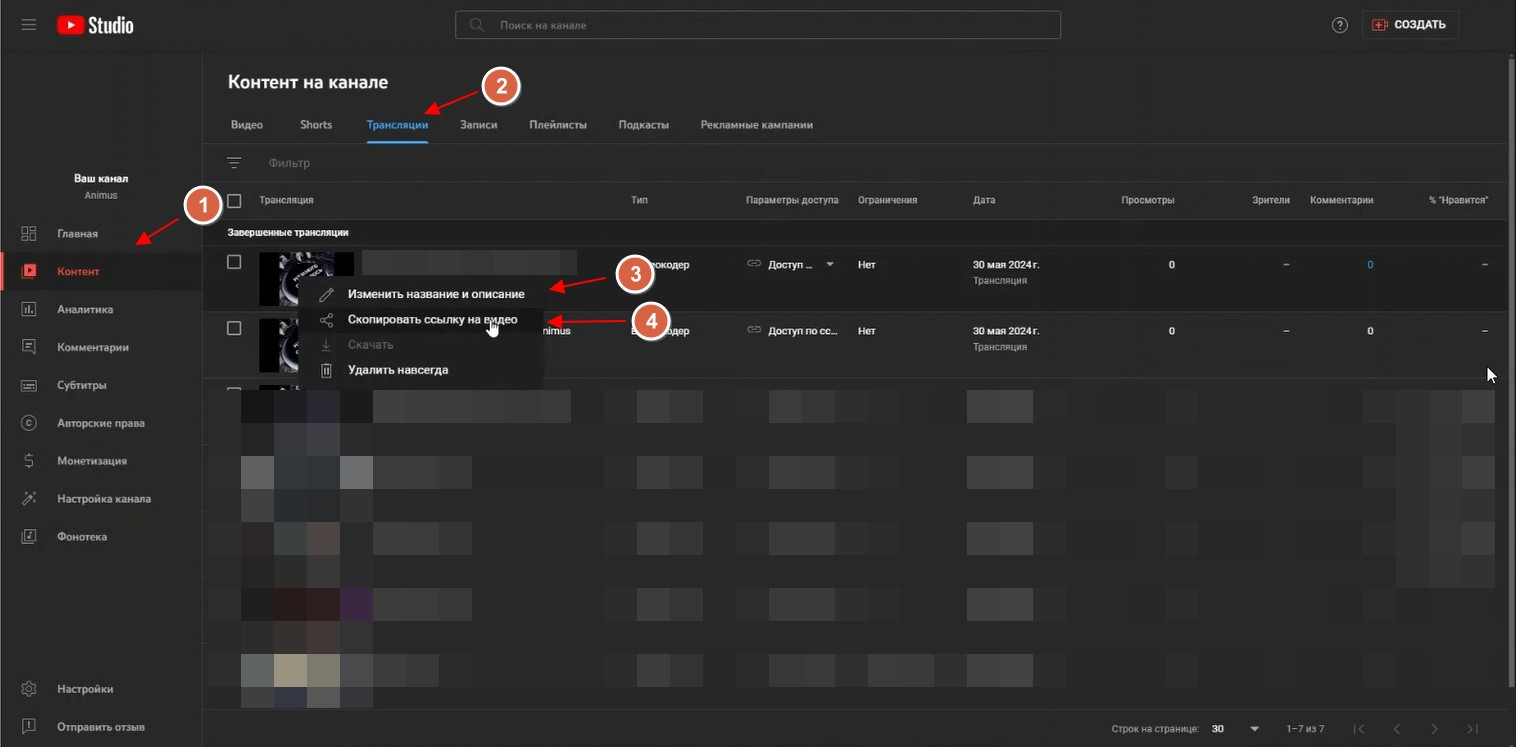
Task: Switch to the Видео tab
Action: [247, 125]
